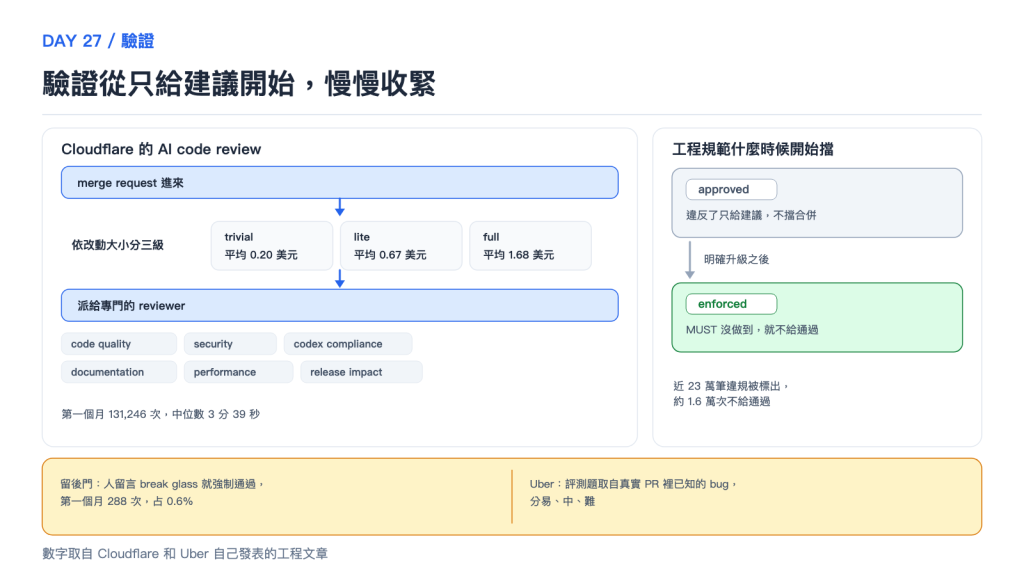Click the '依改動大小分三級' label

118,245
